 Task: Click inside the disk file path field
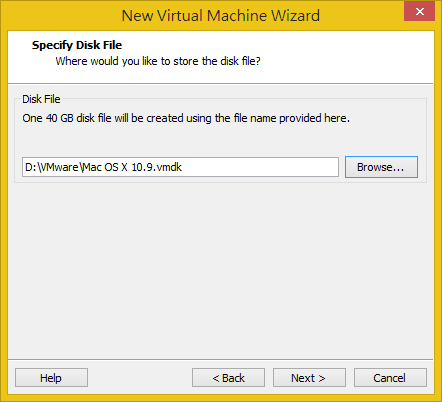[180, 167]
